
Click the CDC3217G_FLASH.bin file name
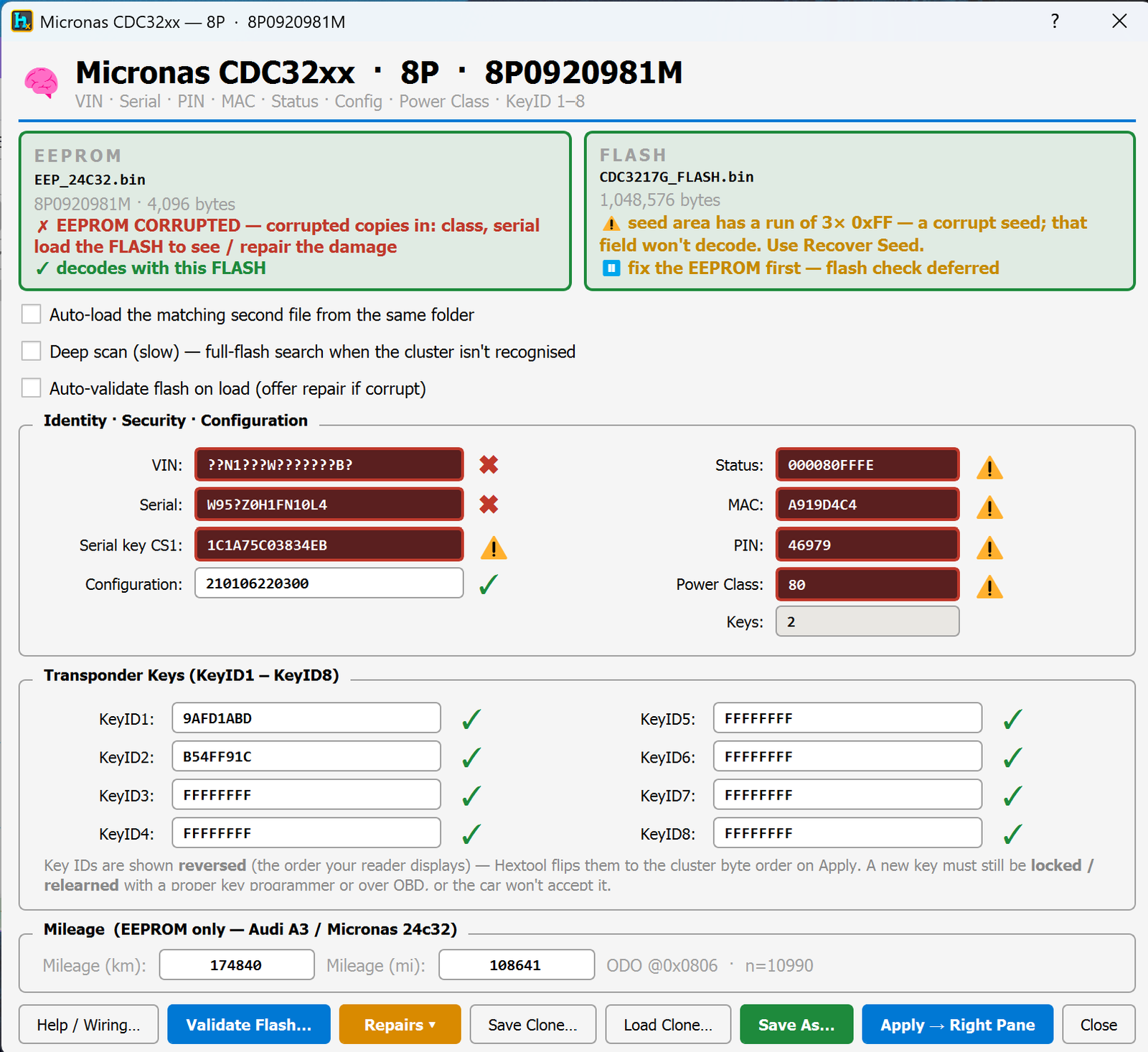coord(677,177)
